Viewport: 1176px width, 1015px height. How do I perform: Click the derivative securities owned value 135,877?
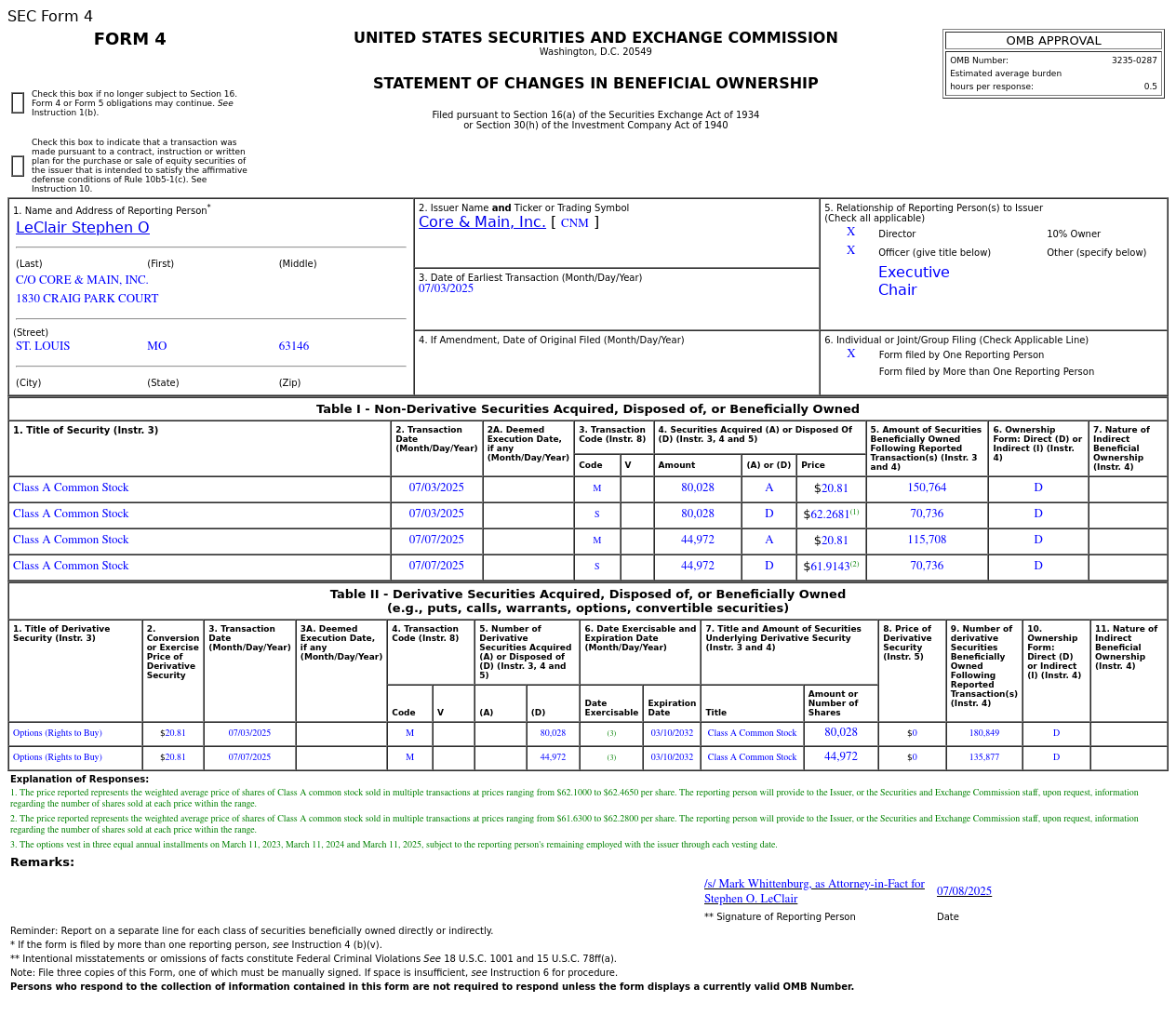tap(984, 757)
